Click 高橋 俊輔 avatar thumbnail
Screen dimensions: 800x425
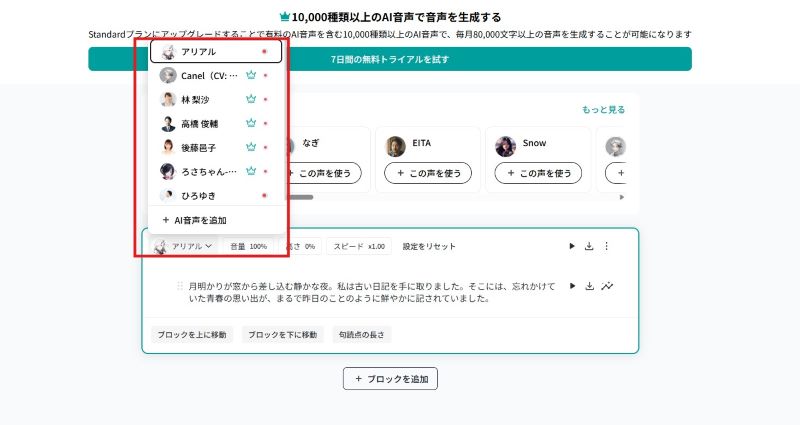[168, 123]
